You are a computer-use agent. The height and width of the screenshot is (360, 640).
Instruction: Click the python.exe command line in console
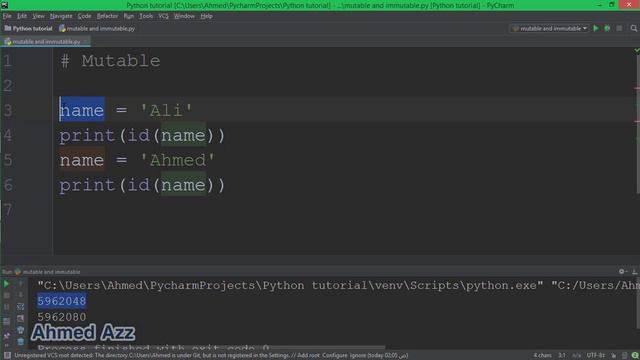338,285
